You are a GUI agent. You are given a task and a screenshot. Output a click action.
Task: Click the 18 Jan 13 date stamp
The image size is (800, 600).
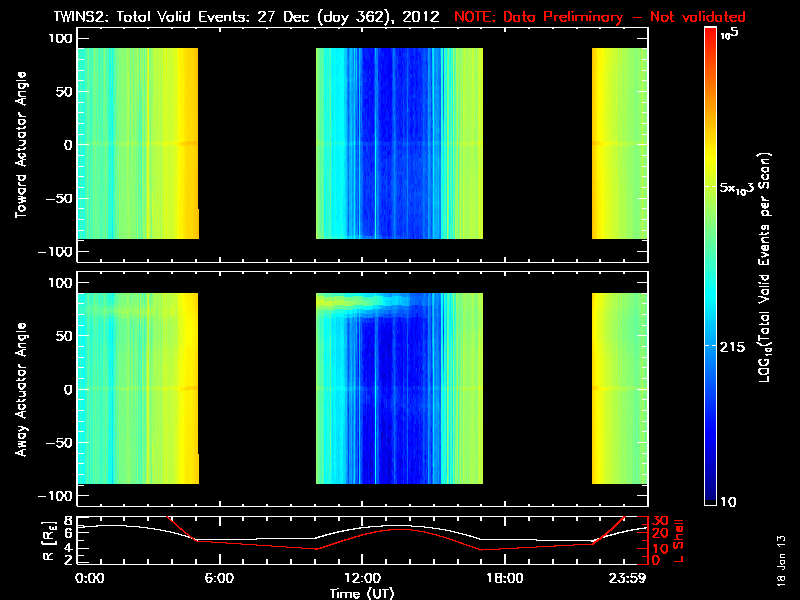(782, 560)
